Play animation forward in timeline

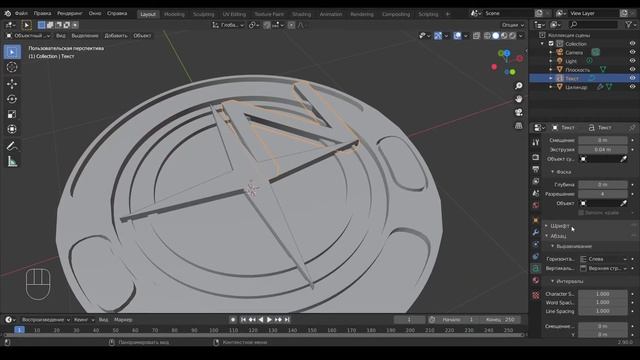(x=269, y=320)
